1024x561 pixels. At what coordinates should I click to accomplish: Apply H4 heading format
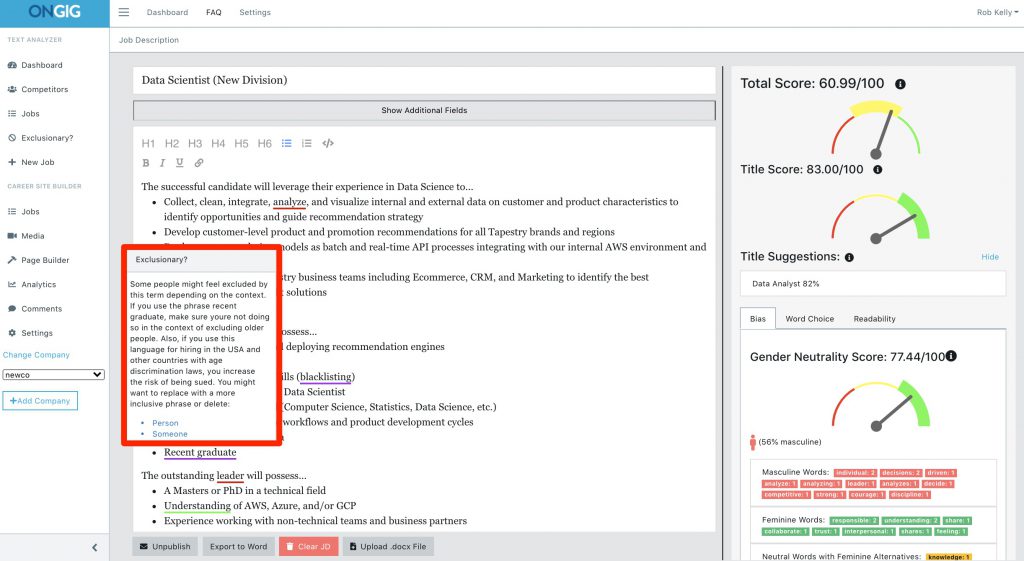[218, 144]
